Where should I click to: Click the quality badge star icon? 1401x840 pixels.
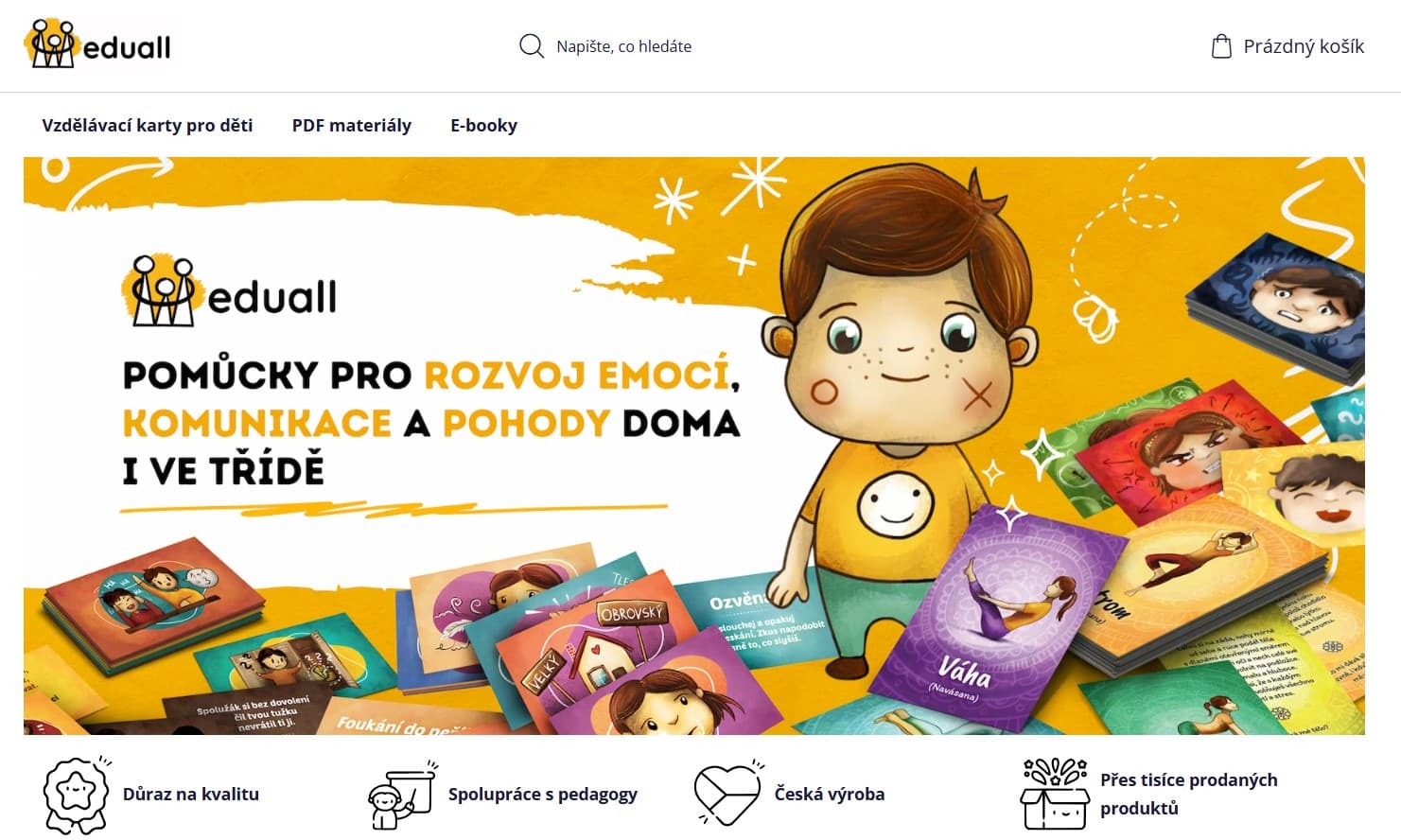point(78,796)
